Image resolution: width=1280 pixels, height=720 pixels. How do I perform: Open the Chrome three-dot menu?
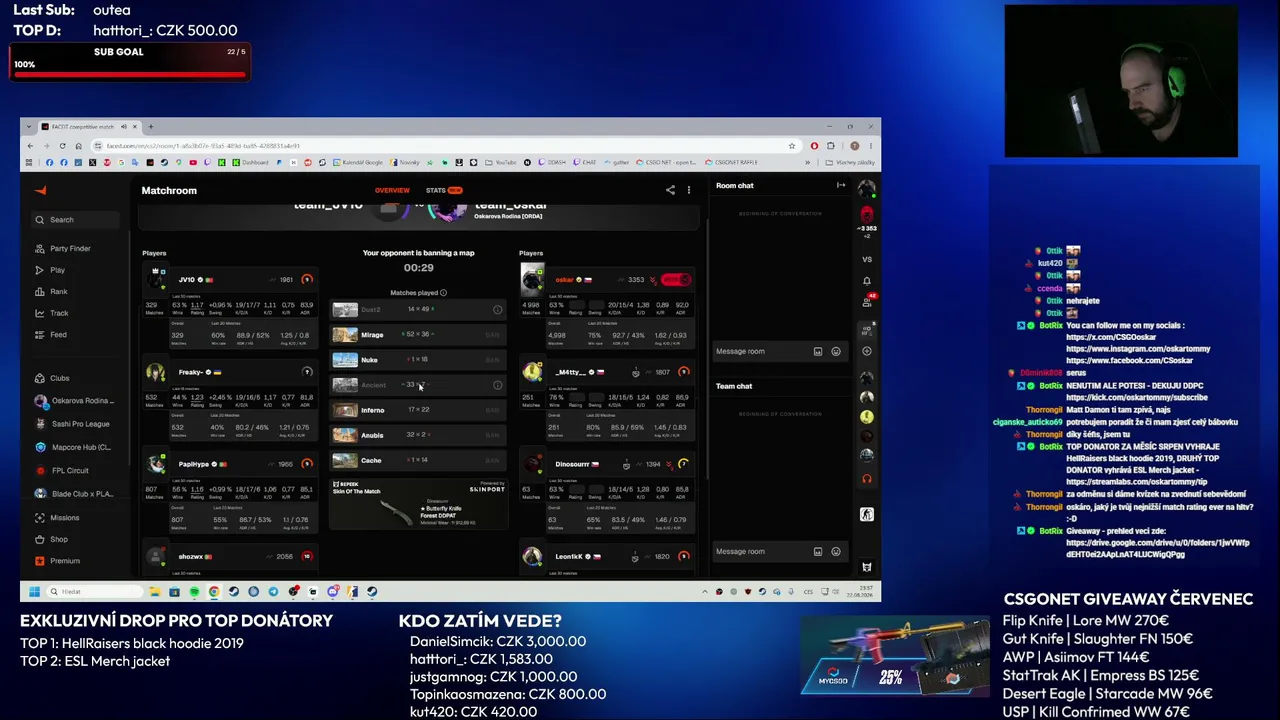point(870,146)
